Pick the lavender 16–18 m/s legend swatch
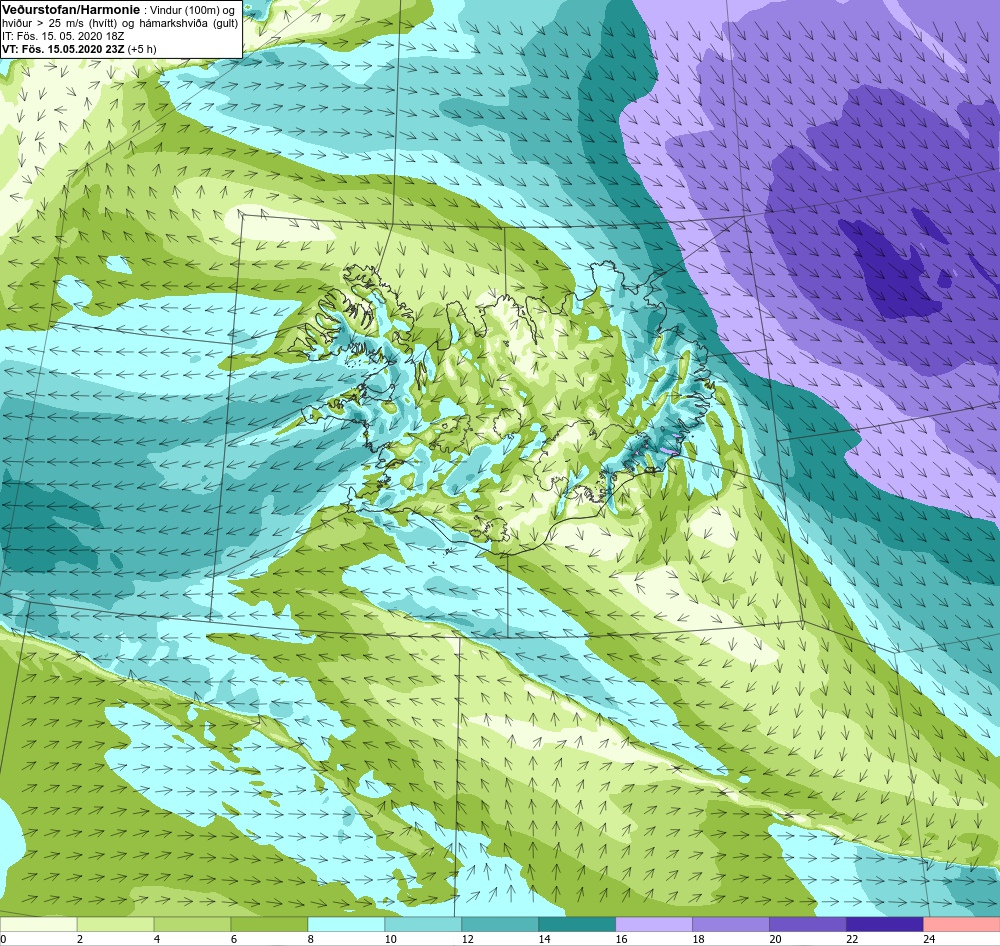The height and width of the screenshot is (946, 1000). 654,924
